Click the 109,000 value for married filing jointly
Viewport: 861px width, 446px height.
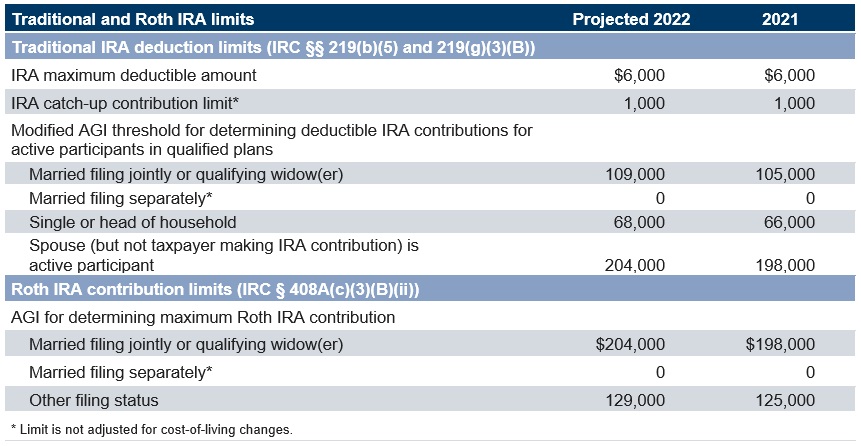pyautogui.click(x=635, y=174)
